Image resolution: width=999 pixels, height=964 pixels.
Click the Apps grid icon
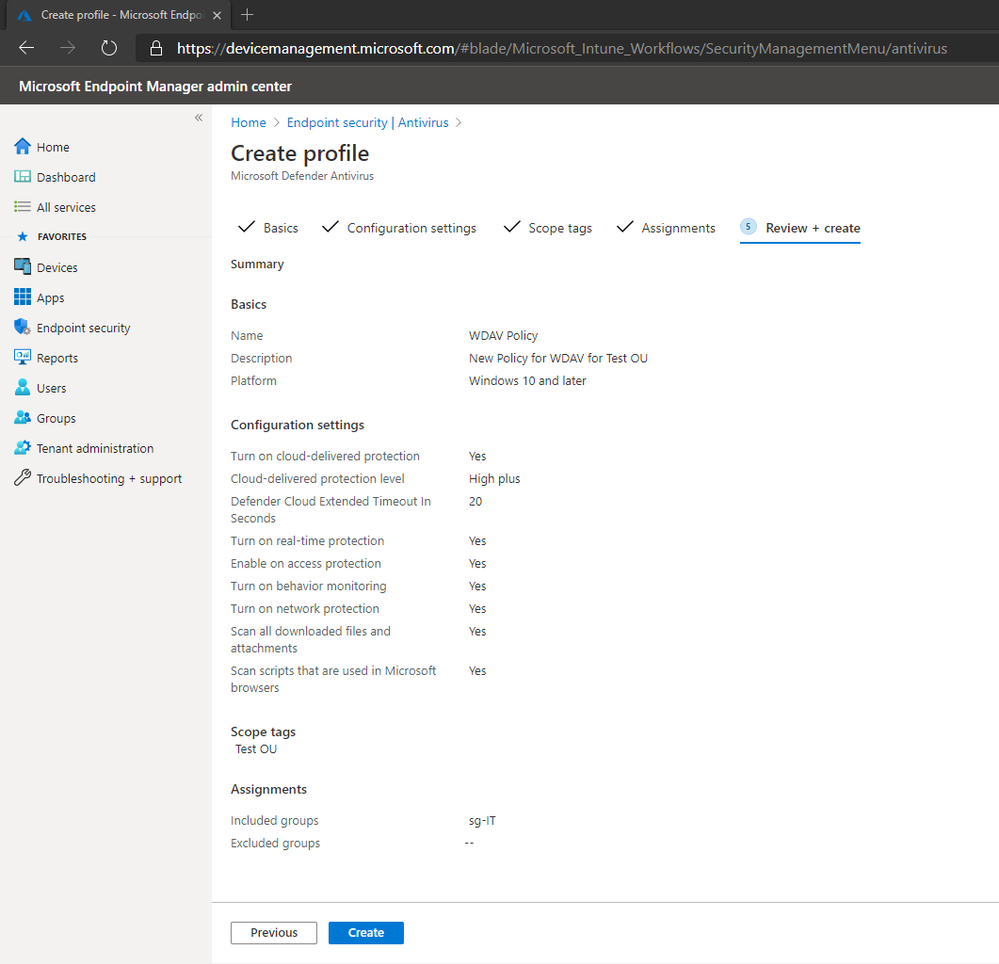click(22, 297)
